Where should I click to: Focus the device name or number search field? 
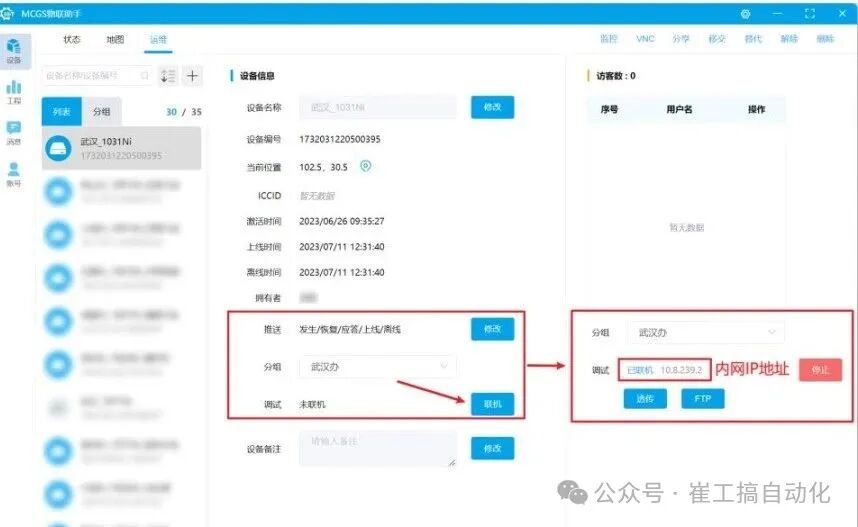[x=97, y=76]
